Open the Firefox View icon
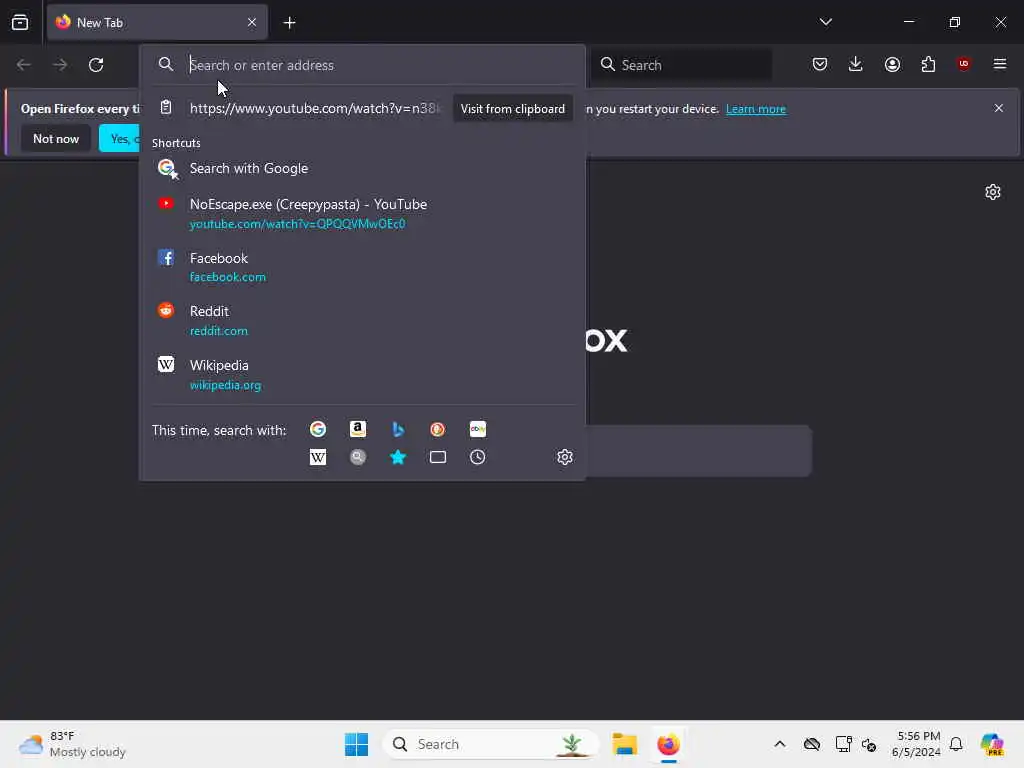This screenshot has height=768, width=1024. (20, 22)
